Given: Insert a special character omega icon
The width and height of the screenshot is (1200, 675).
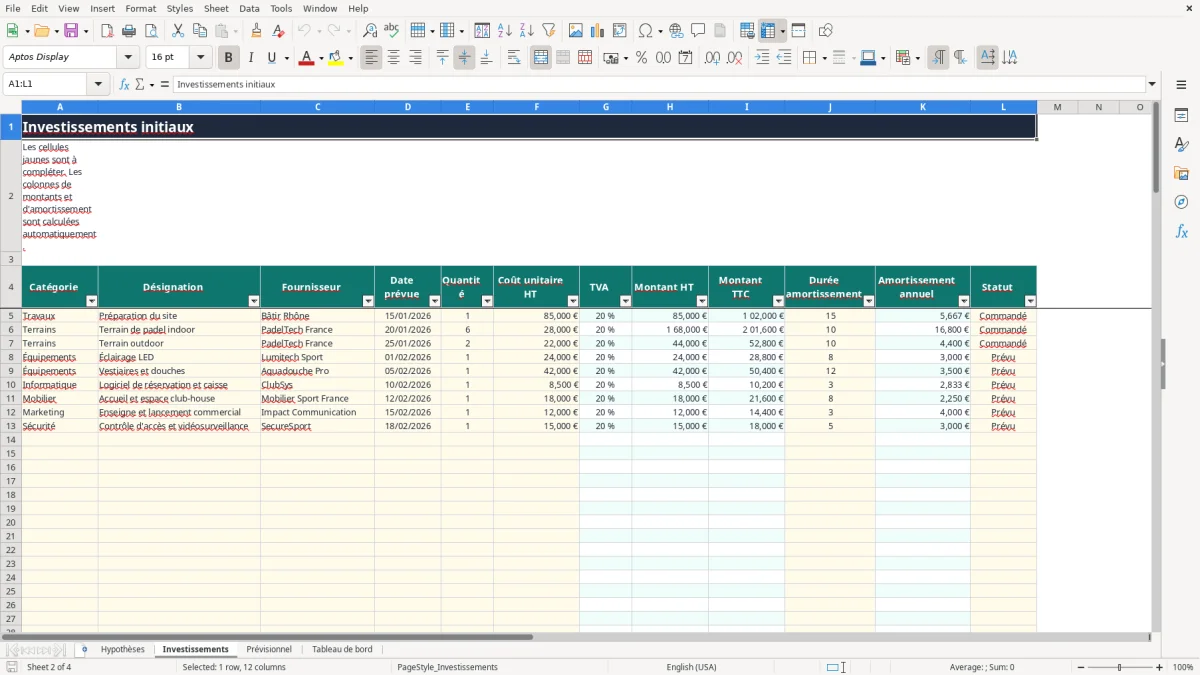Looking at the screenshot, I should pyautogui.click(x=645, y=31).
